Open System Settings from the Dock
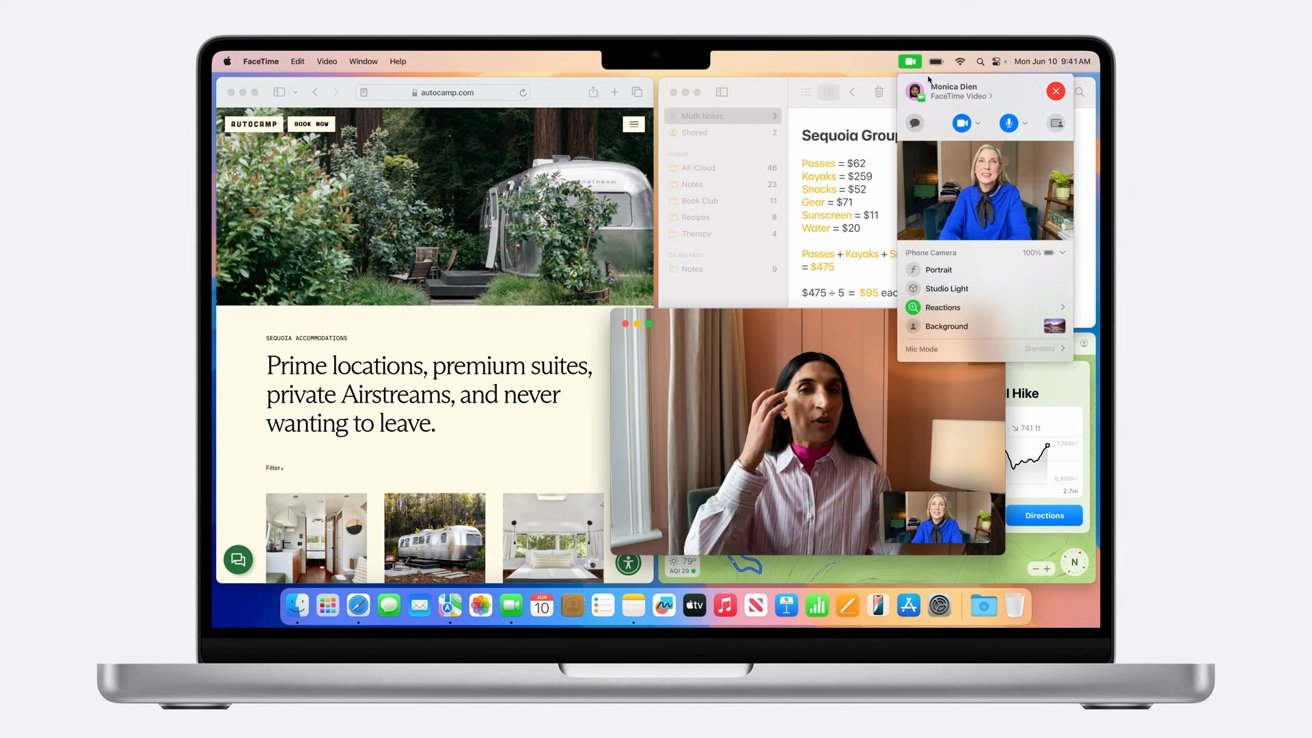1312x738 pixels. tap(939, 605)
